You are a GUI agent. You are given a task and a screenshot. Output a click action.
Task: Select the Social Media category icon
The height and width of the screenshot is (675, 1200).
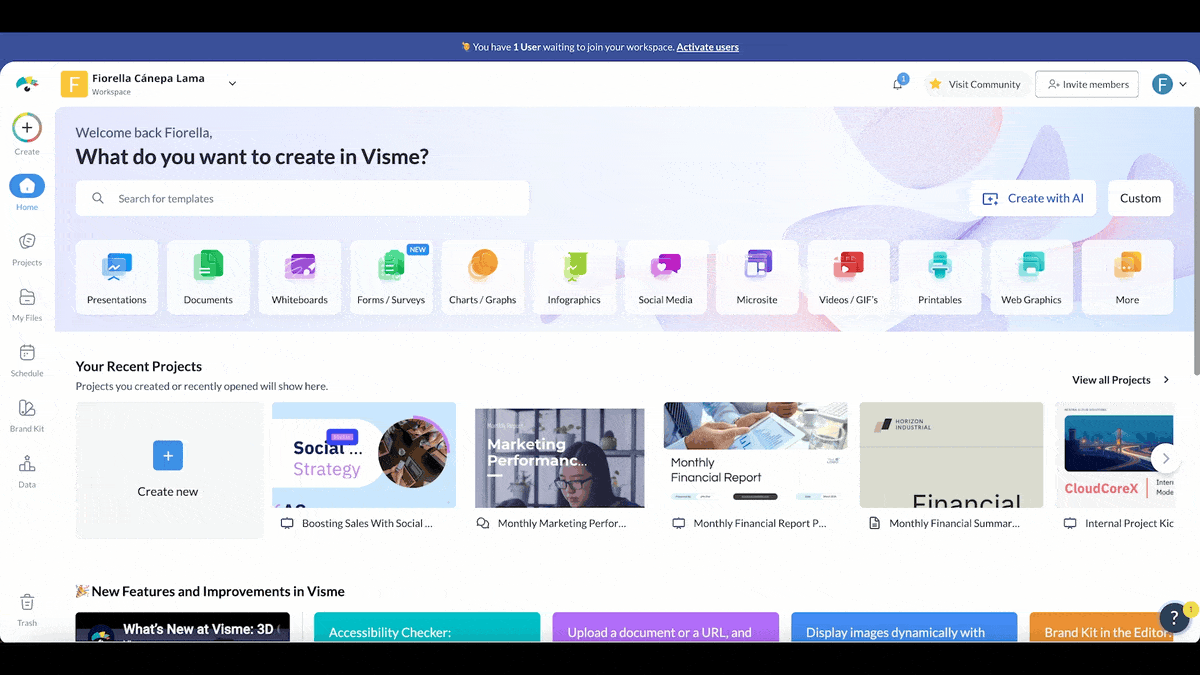[666, 266]
